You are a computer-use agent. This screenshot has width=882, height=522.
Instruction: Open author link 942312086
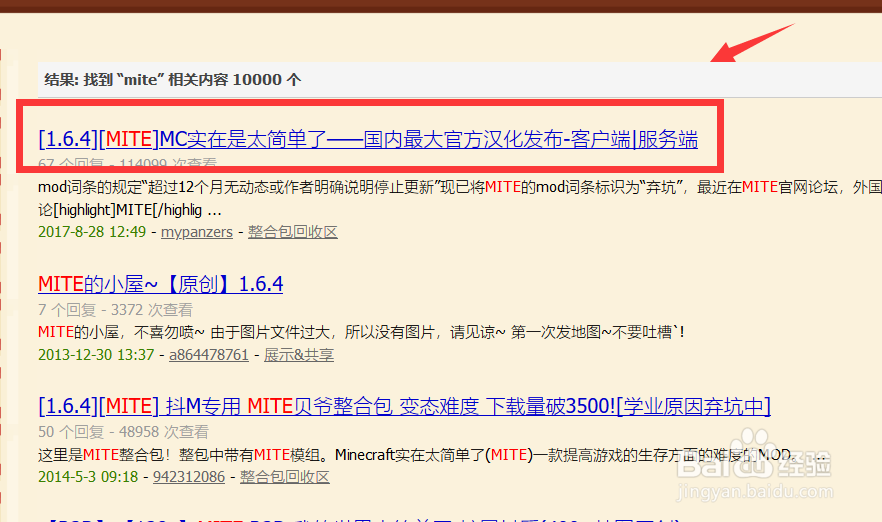189,477
